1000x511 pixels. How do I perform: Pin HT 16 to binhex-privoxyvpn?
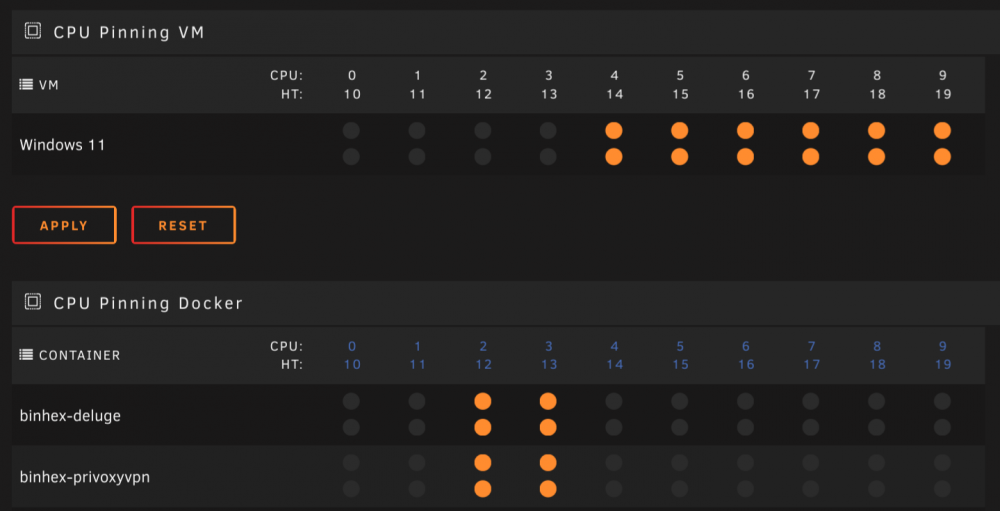pyautogui.click(x=746, y=489)
